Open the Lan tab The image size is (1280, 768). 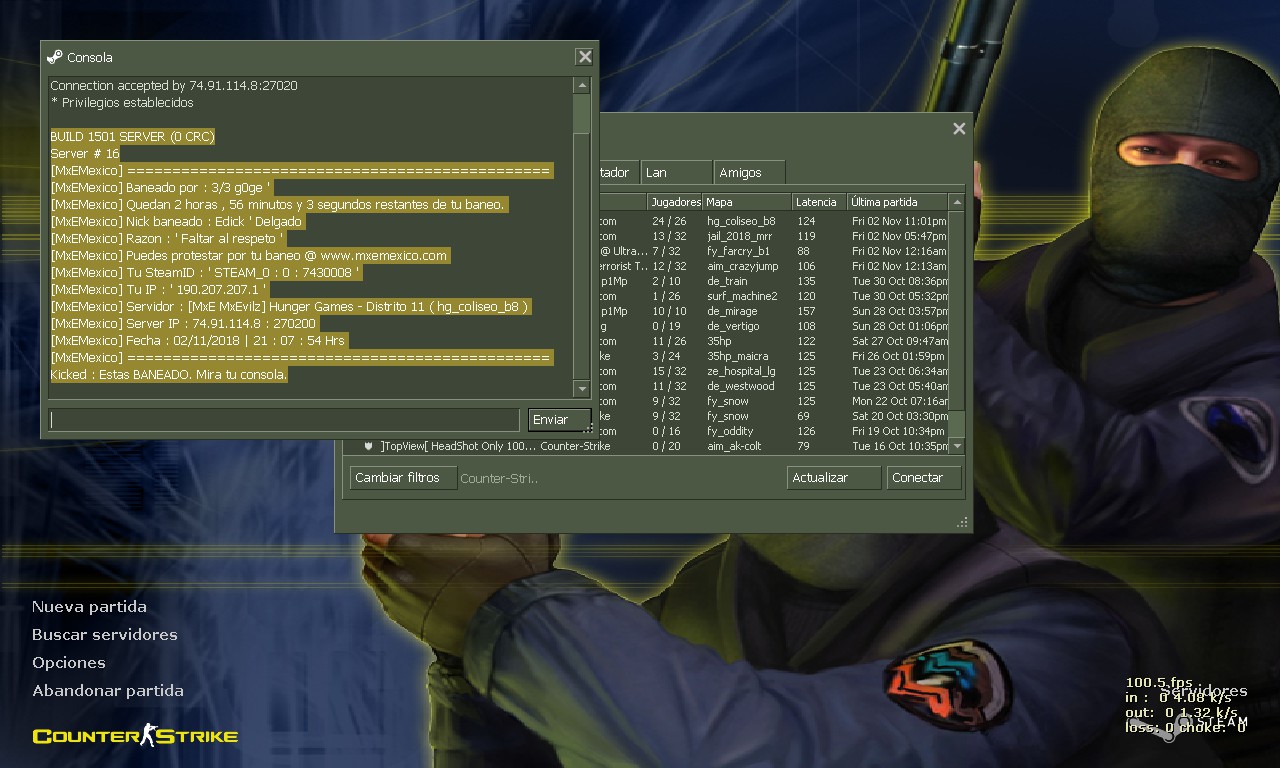click(x=677, y=173)
